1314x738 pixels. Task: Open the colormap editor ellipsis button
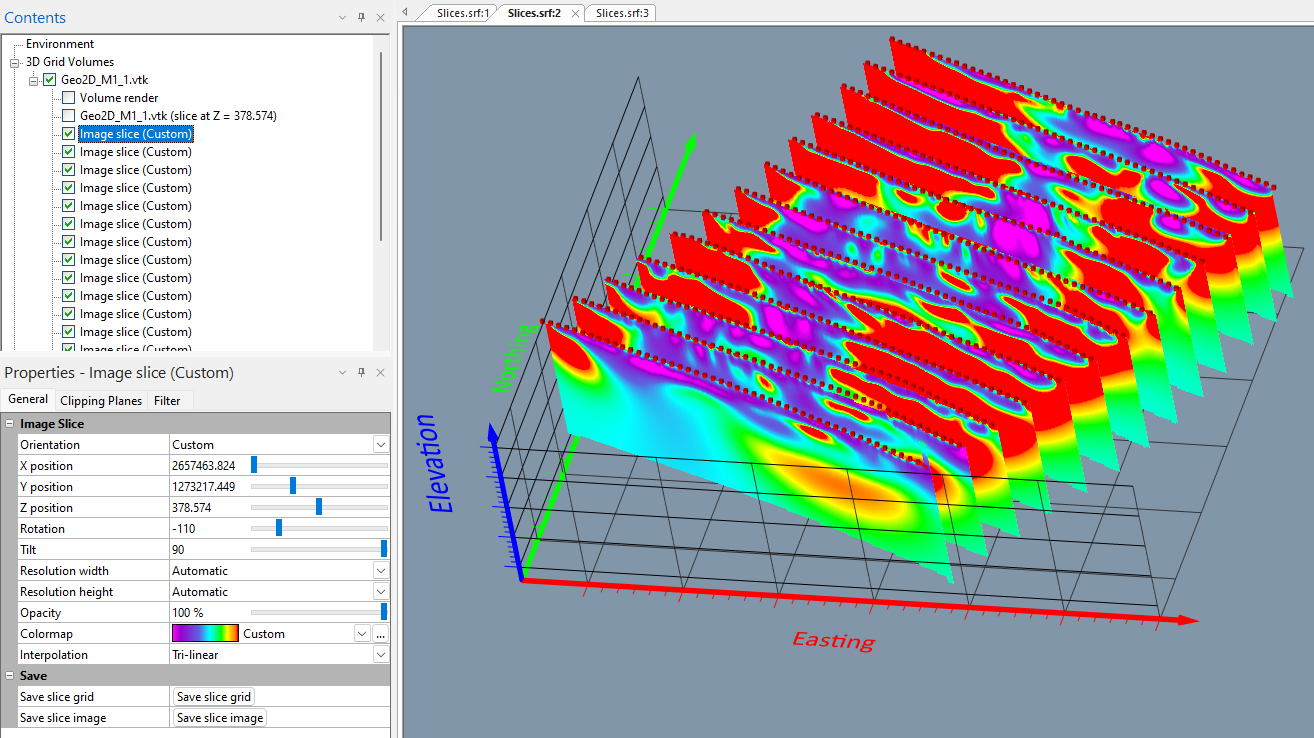pyautogui.click(x=380, y=634)
